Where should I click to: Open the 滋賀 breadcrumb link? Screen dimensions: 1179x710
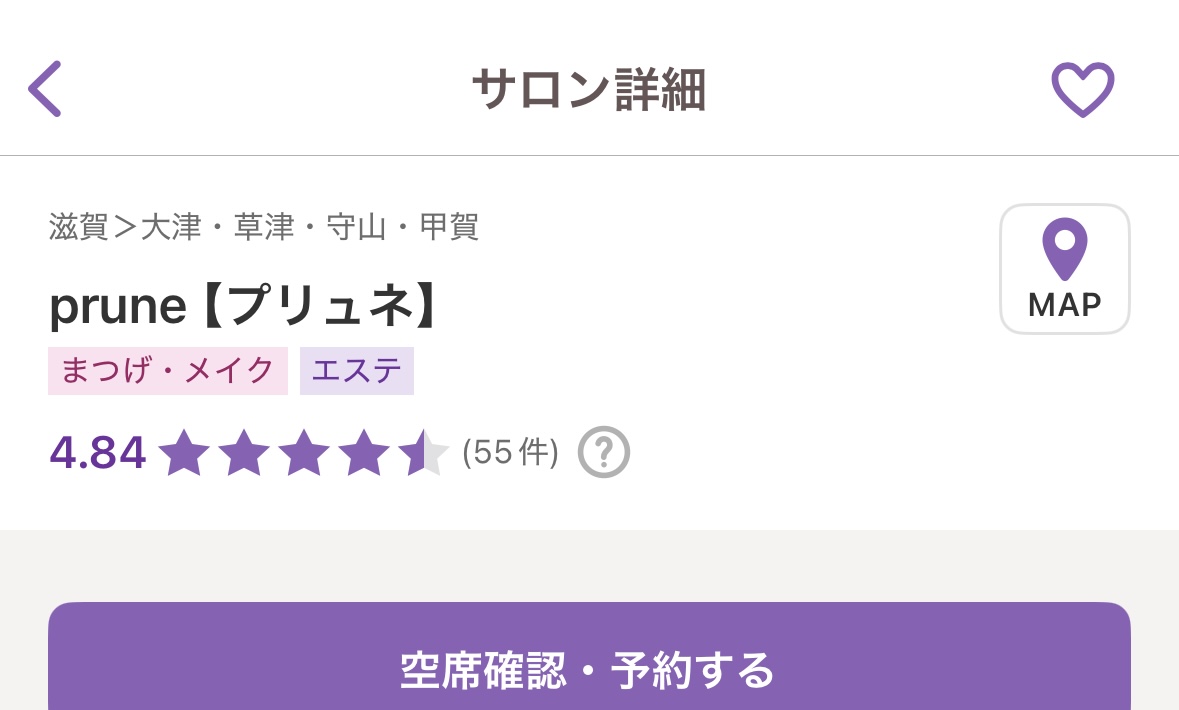pyautogui.click(x=78, y=226)
